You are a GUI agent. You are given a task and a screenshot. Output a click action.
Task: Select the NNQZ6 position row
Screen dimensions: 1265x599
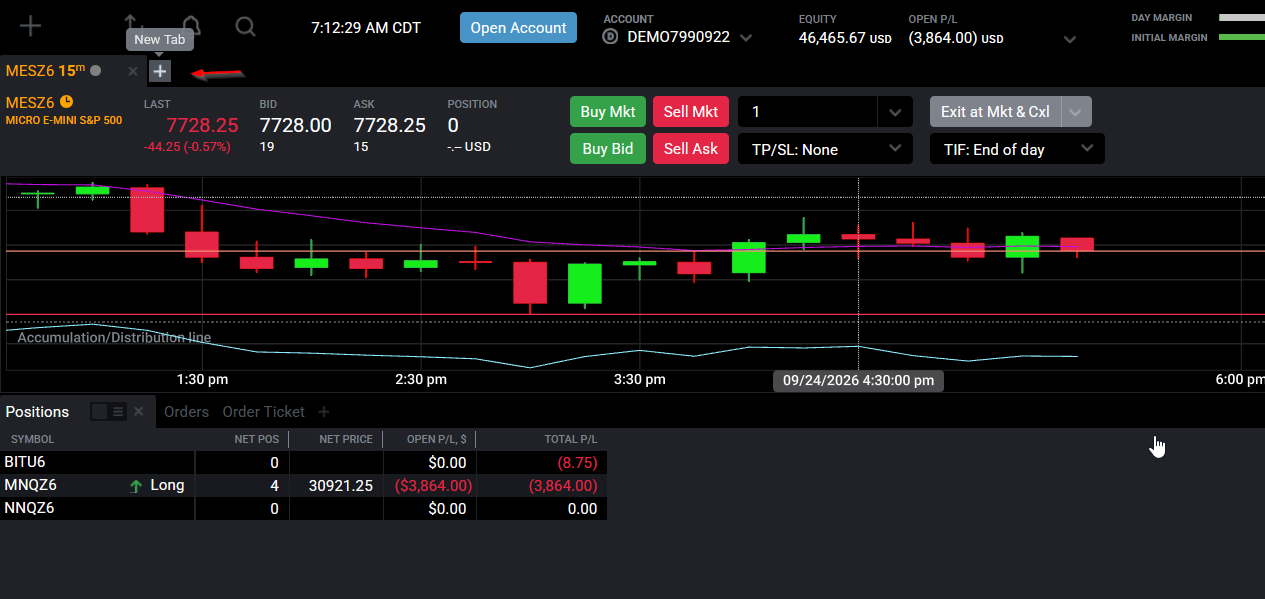[x=303, y=509]
